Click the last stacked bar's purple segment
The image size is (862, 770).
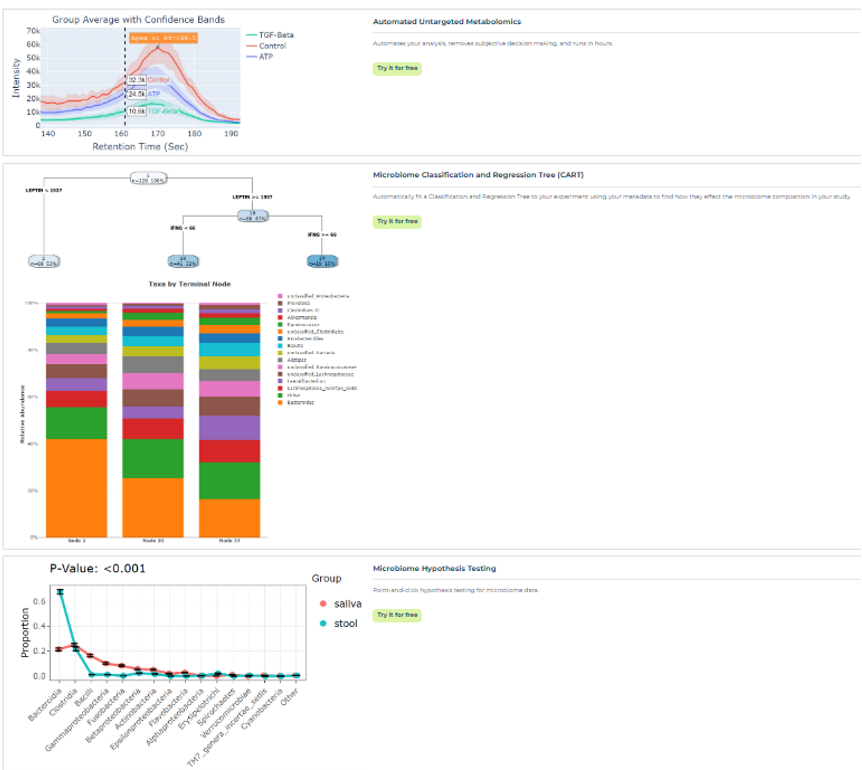[229, 428]
